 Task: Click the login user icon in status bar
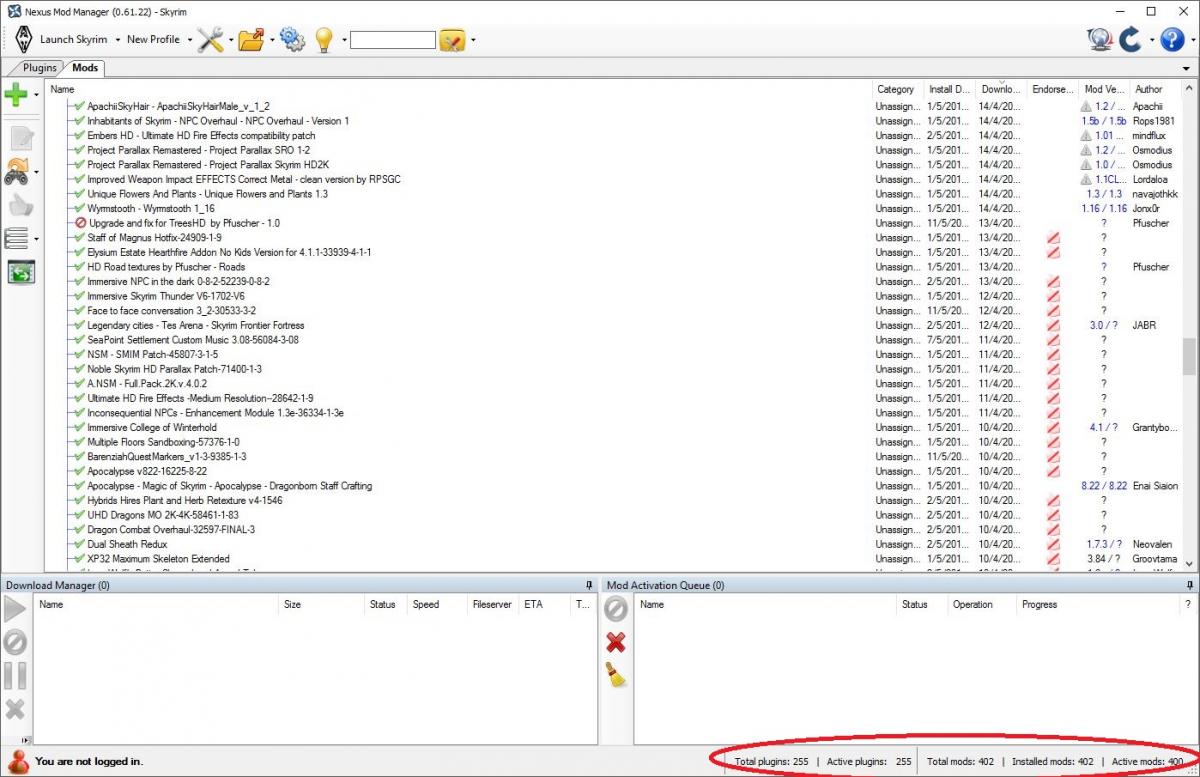point(17,761)
